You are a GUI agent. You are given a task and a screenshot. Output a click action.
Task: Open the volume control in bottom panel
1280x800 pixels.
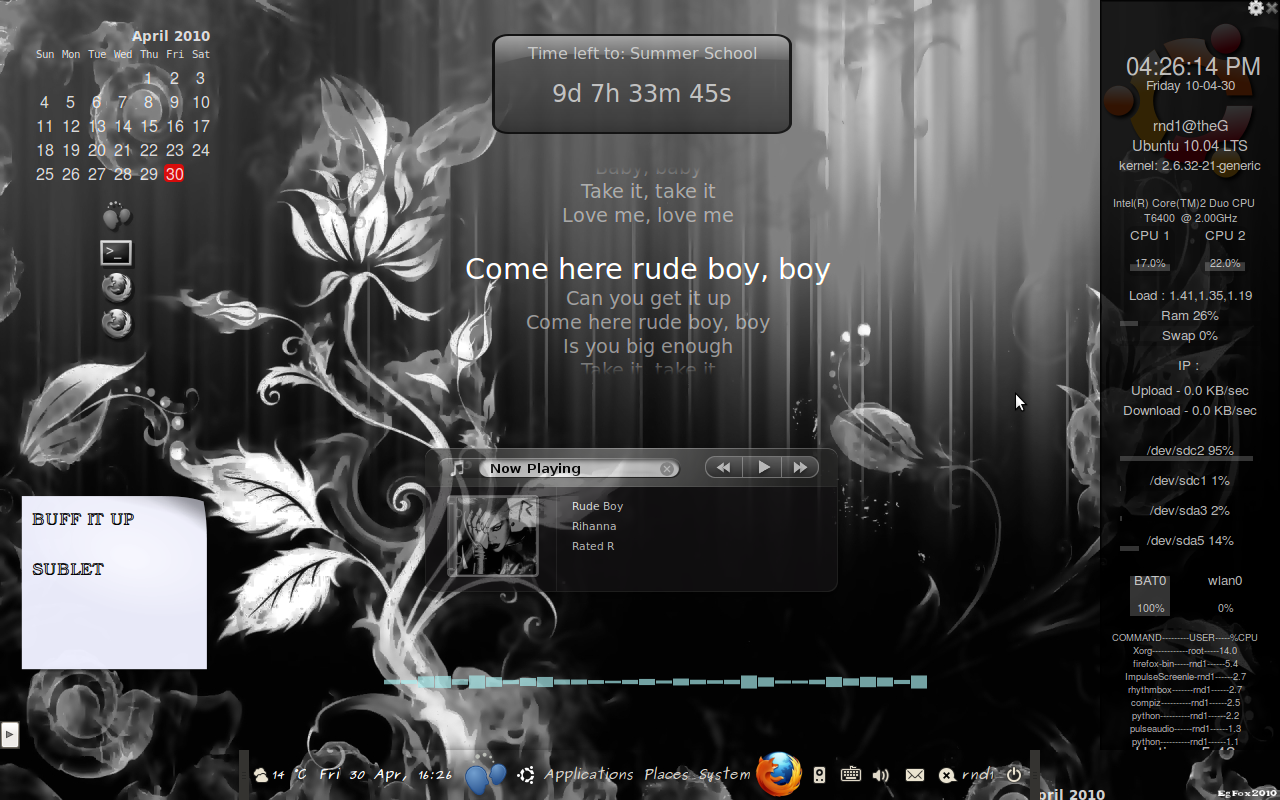click(x=881, y=775)
